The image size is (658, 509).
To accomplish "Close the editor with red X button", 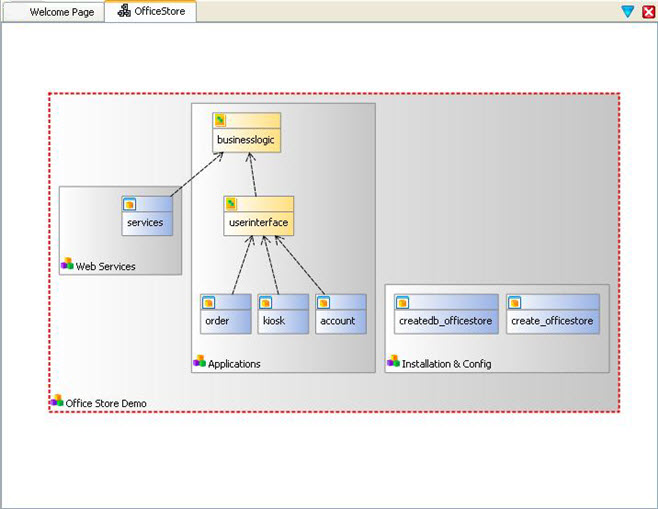I will click(x=648, y=12).
